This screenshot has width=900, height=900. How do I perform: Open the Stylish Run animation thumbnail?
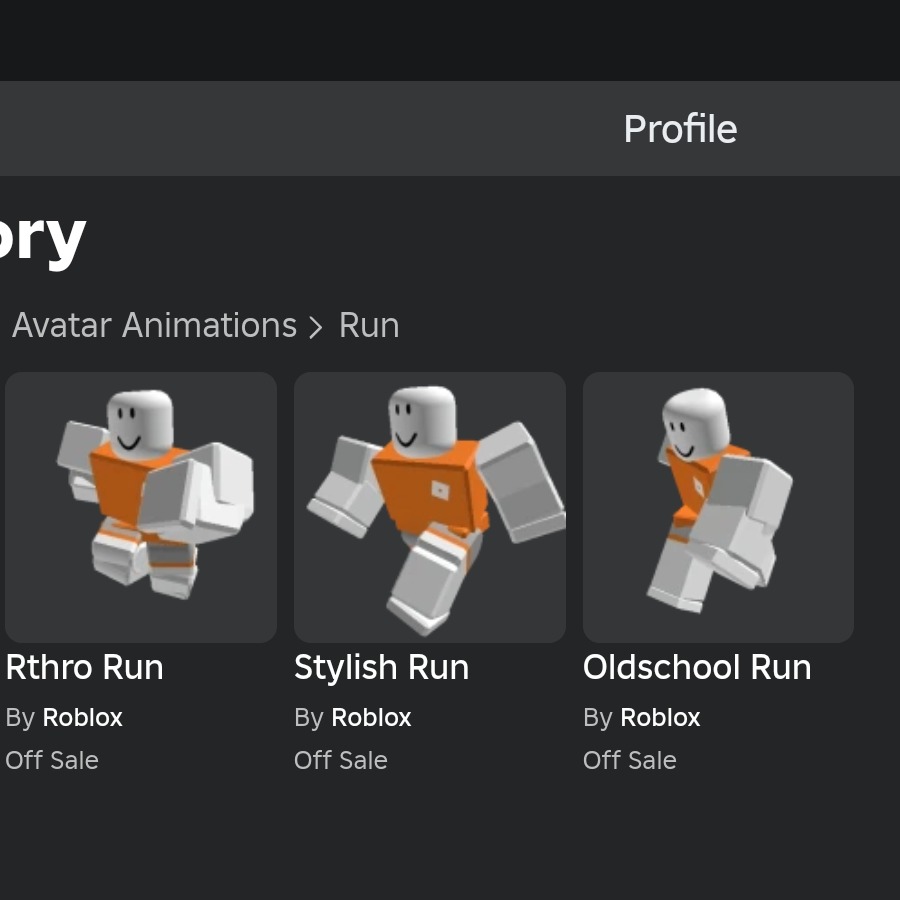click(430, 507)
